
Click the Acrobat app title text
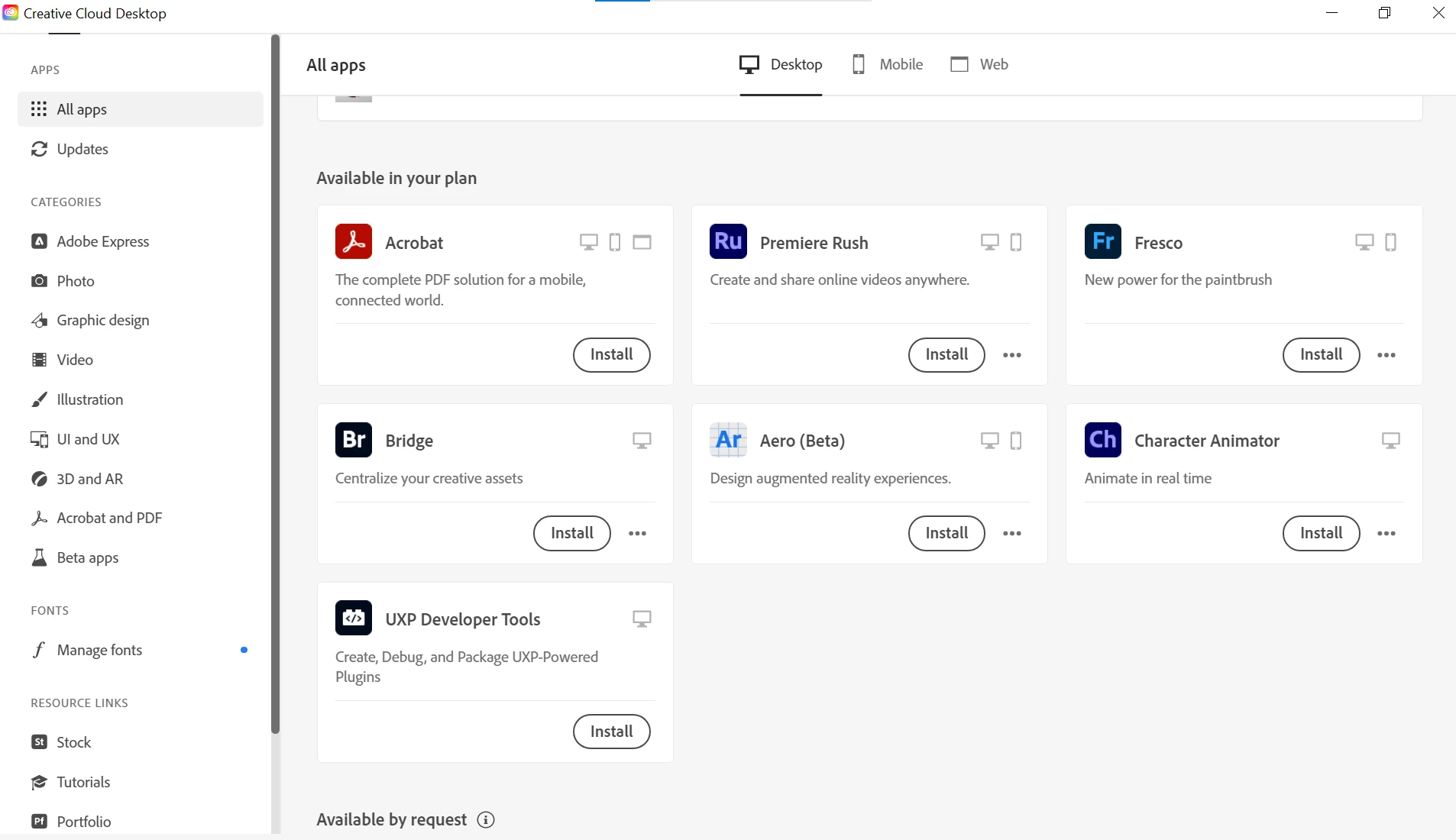coord(414,243)
